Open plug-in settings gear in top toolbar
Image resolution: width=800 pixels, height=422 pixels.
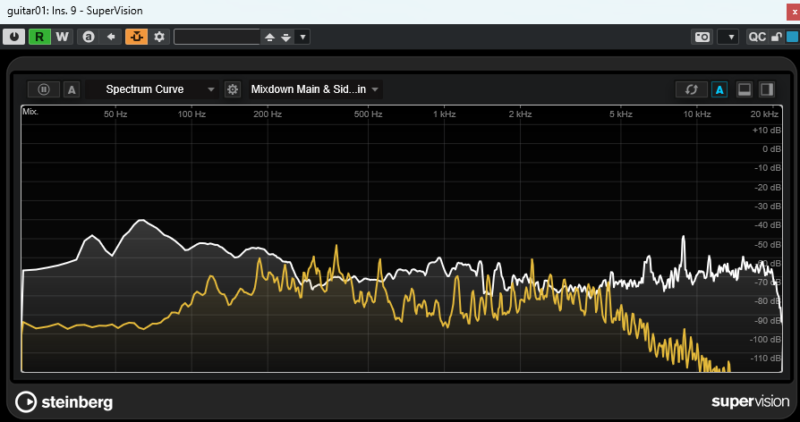(159, 37)
